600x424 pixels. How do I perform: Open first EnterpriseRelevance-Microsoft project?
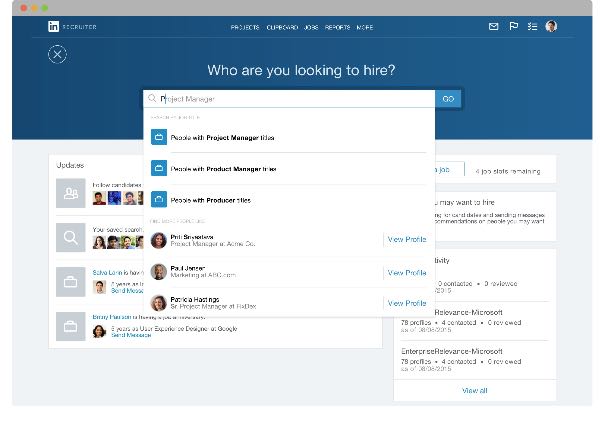tap(468, 312)
